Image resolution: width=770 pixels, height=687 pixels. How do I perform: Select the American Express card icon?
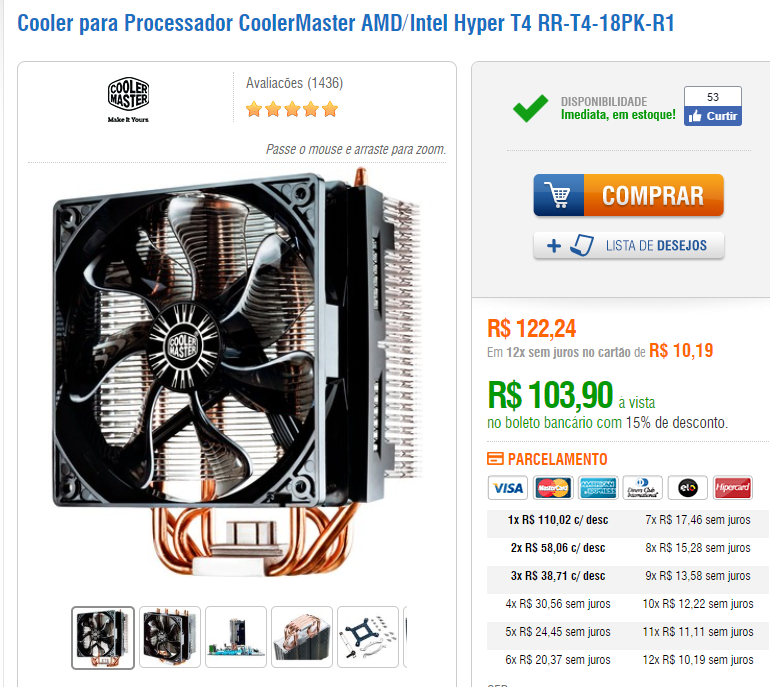598,488
